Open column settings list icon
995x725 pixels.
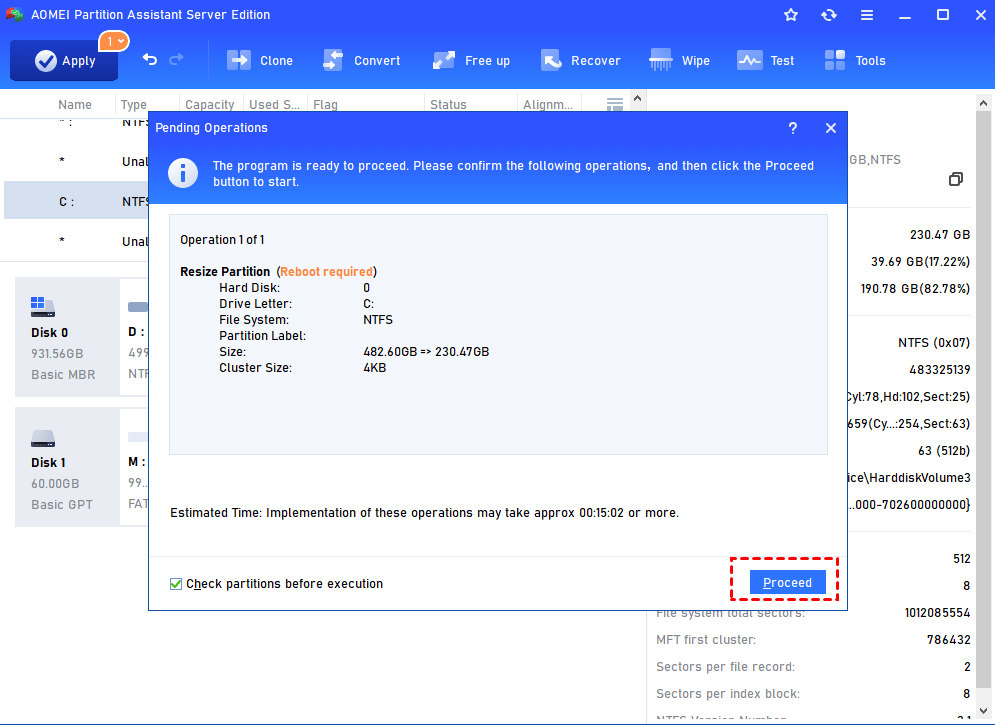614,104
